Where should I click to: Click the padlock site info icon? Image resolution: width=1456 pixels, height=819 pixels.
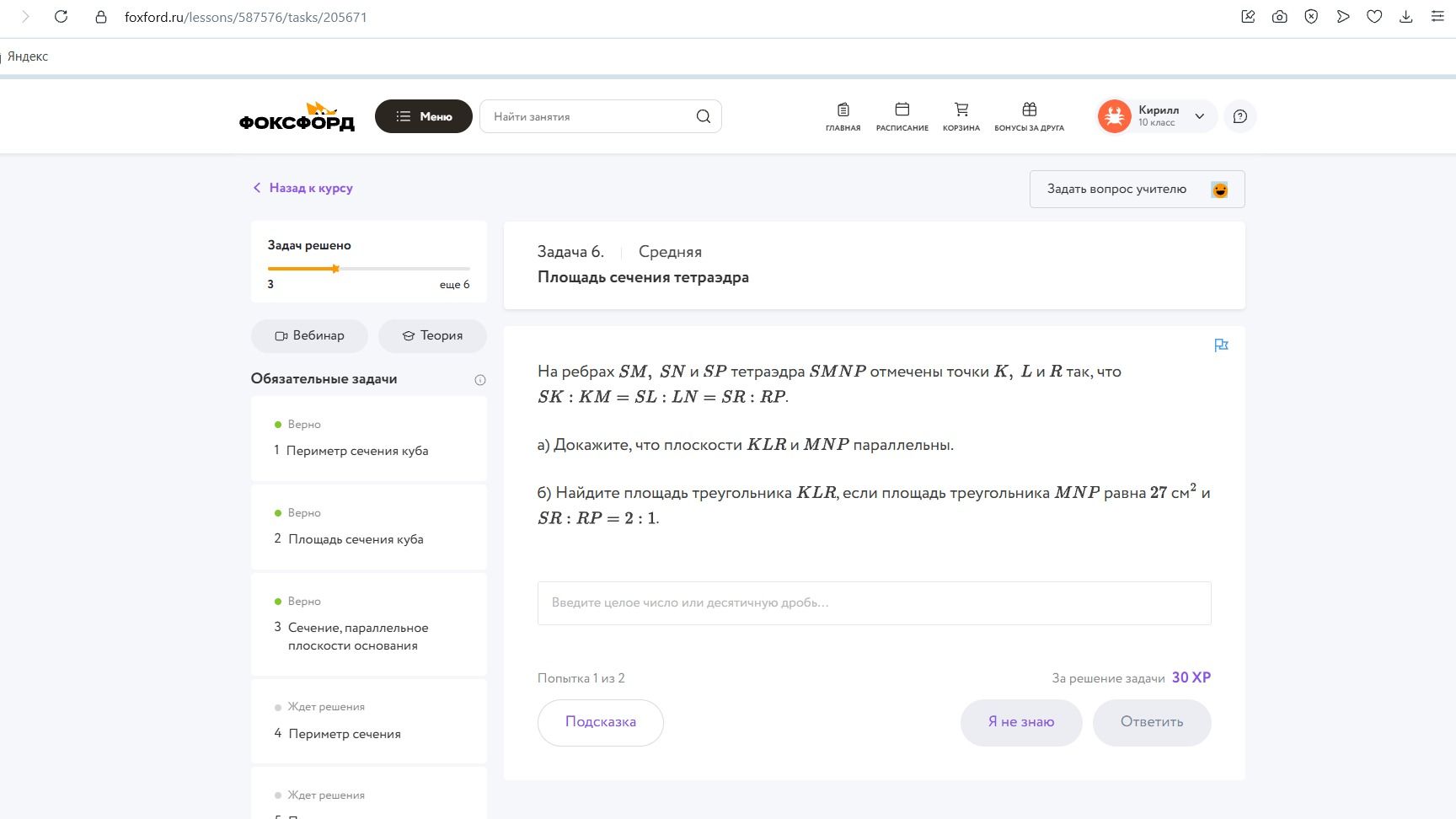pos(101,17)
